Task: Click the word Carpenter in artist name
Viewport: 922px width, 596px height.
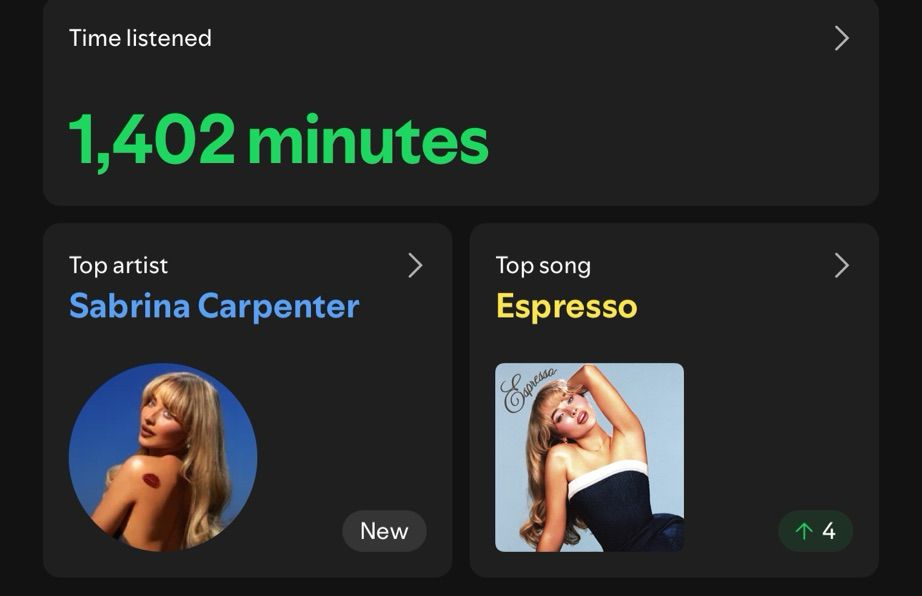Action: pos(279,307)
